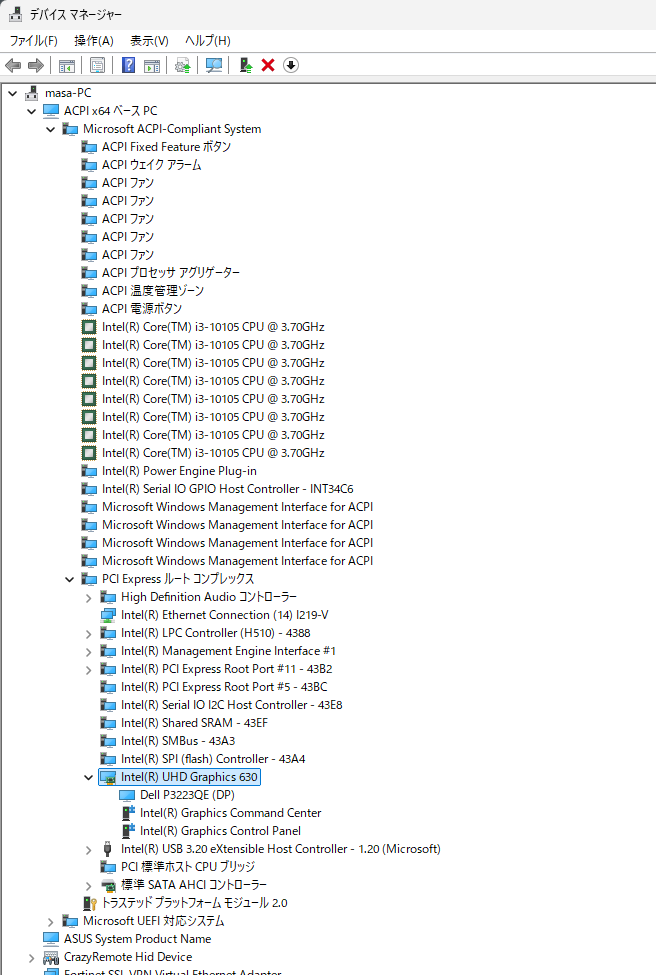Viewport: 656px width, 975px height.
Task: Expand PCI Express Root Port #11 node
Action: [88, 670]
